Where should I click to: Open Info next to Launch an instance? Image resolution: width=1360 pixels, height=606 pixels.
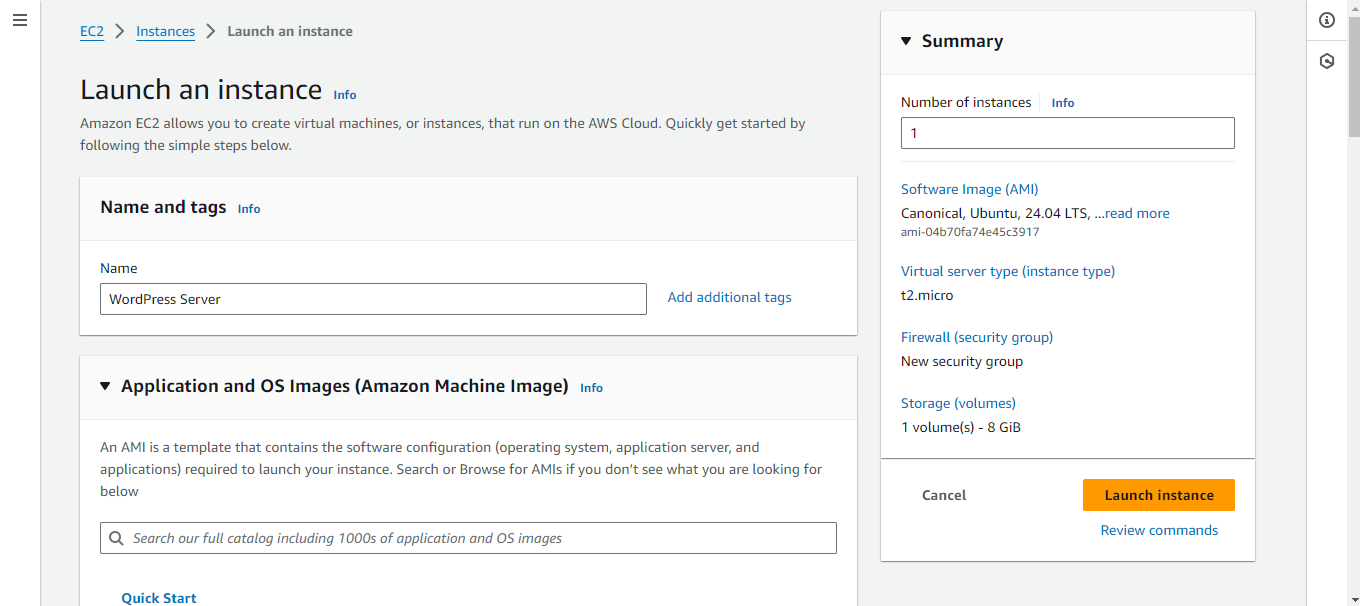345,95
